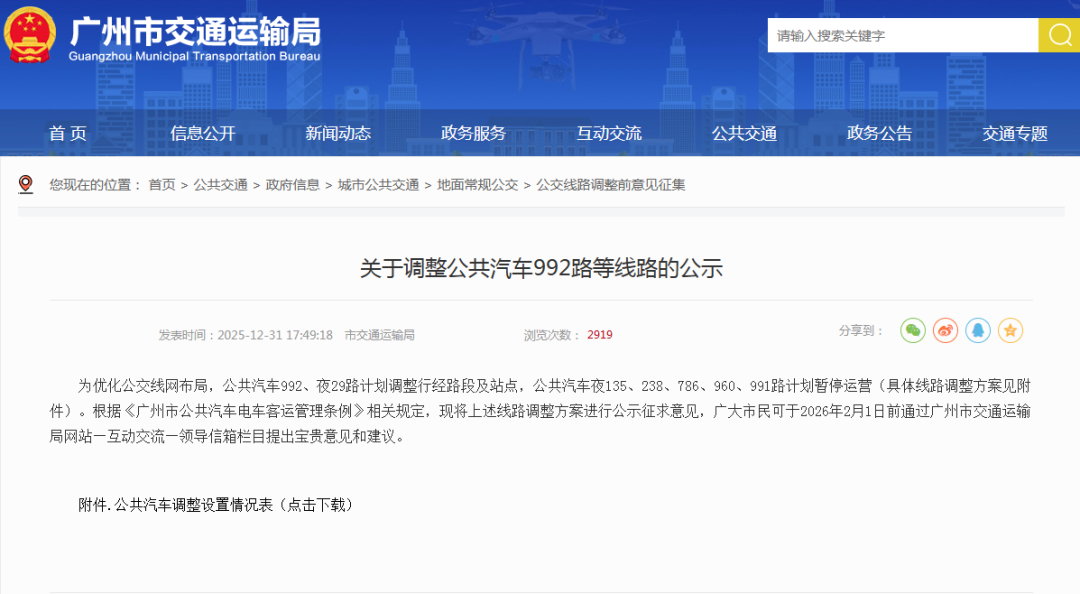The height and width of the screenshot is (594, 1080).
Task: Share the article via QQ icon
Action: tap(978, 330)
